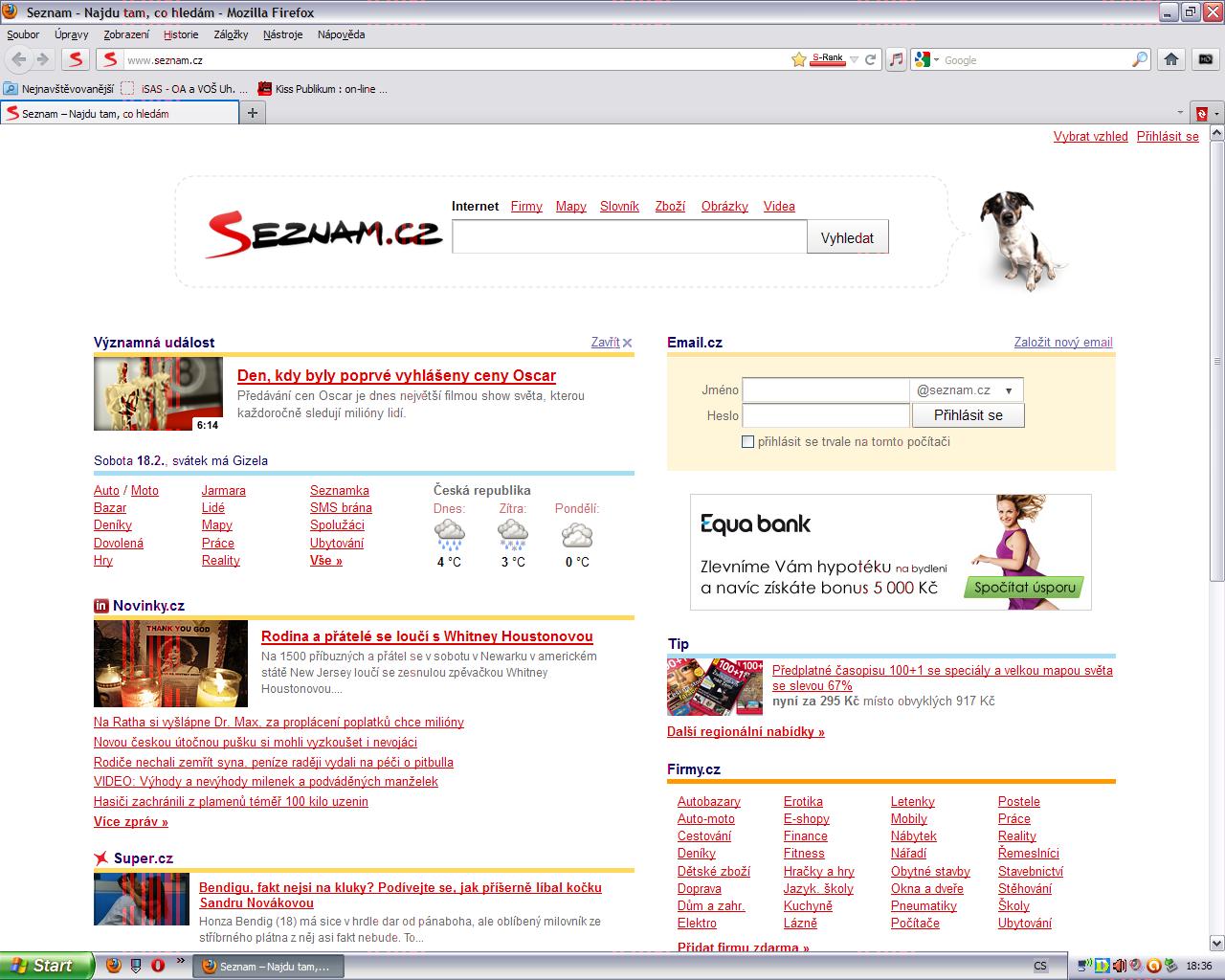Go forward with the forward arrow
The height and width of the screenshot is (980, 1225).
click(42, 59)
